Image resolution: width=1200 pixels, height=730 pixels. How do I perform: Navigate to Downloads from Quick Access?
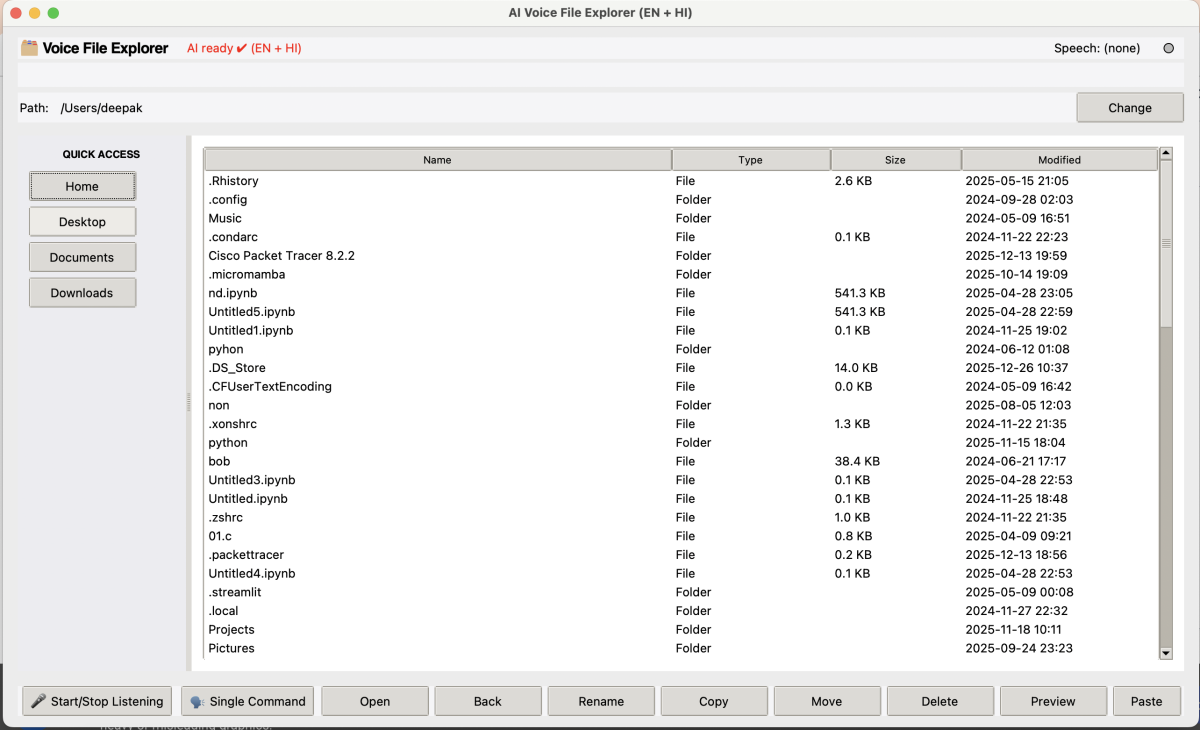click(x=82, y=293)
